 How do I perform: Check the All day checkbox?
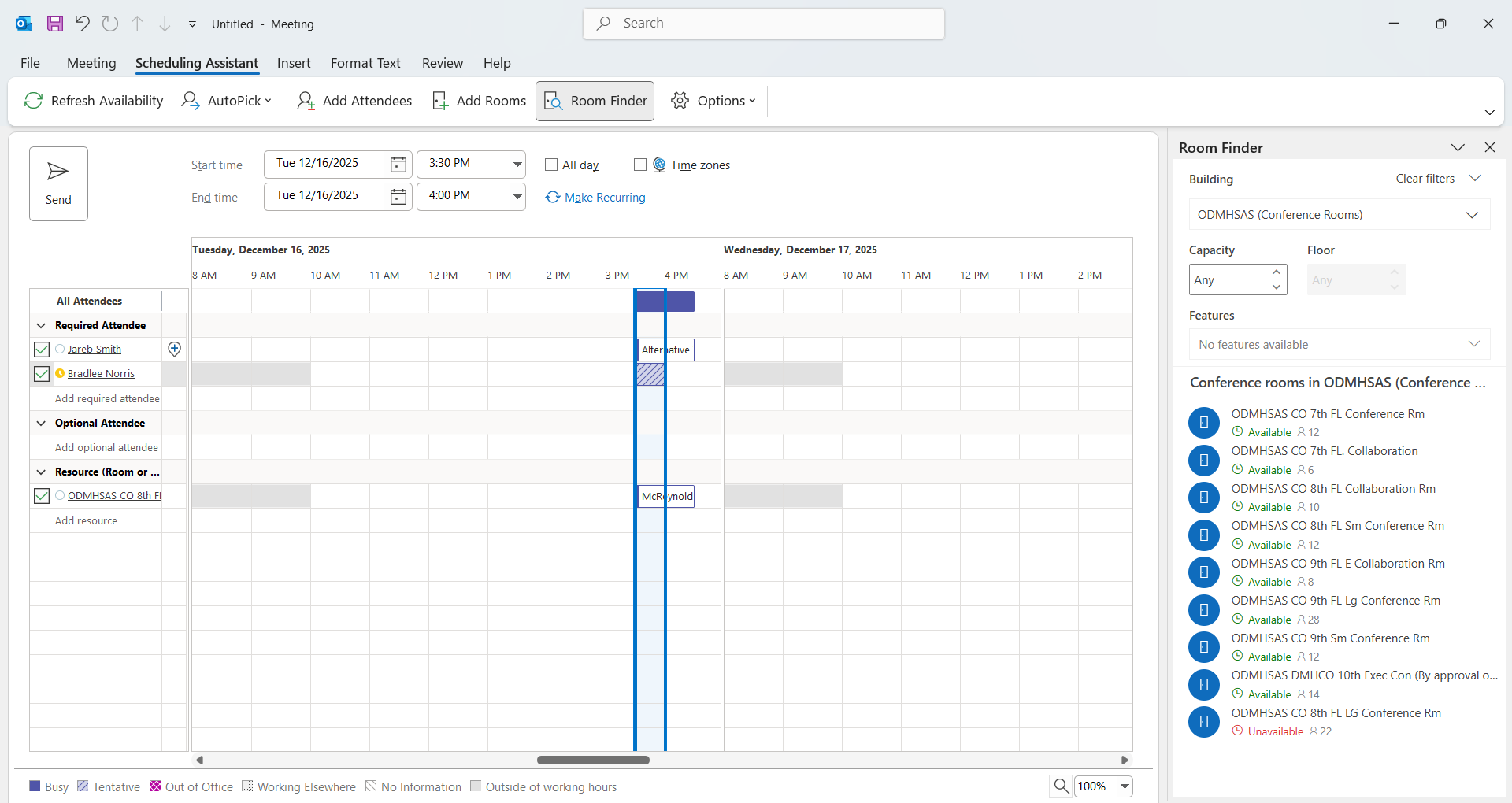click(551, 165)
